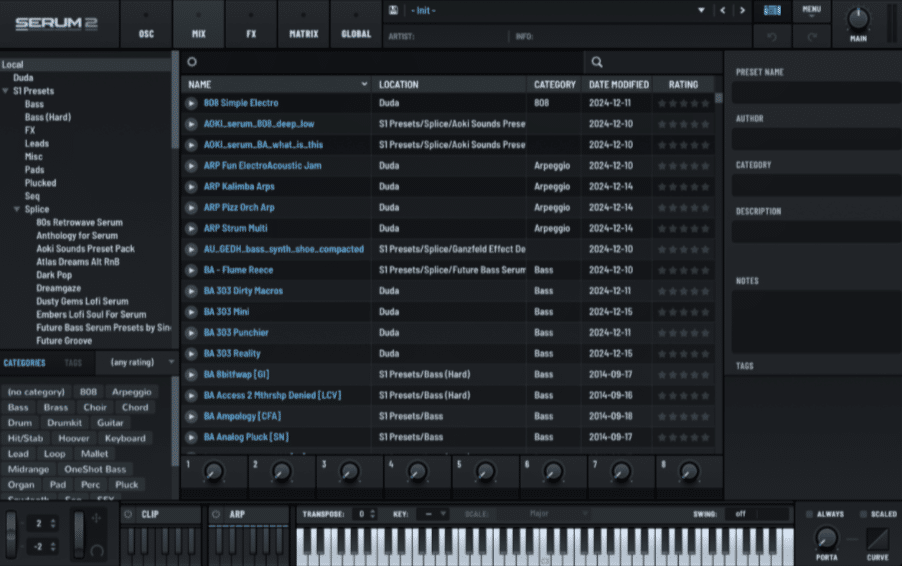
Task: Click the portamento Curve display
Action: pyautogui.click(x=877, y=539)
